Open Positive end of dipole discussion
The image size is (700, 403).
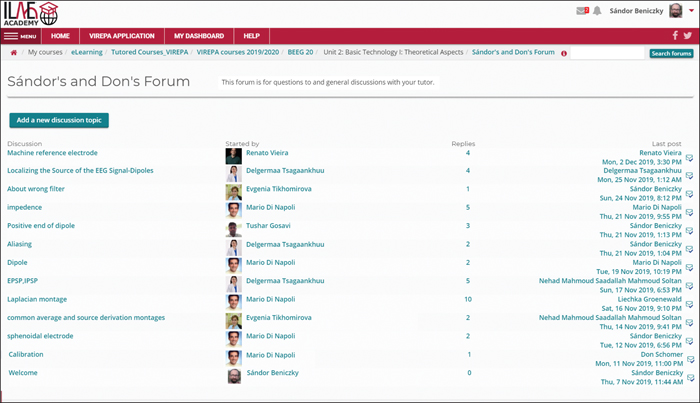(41, 225)
